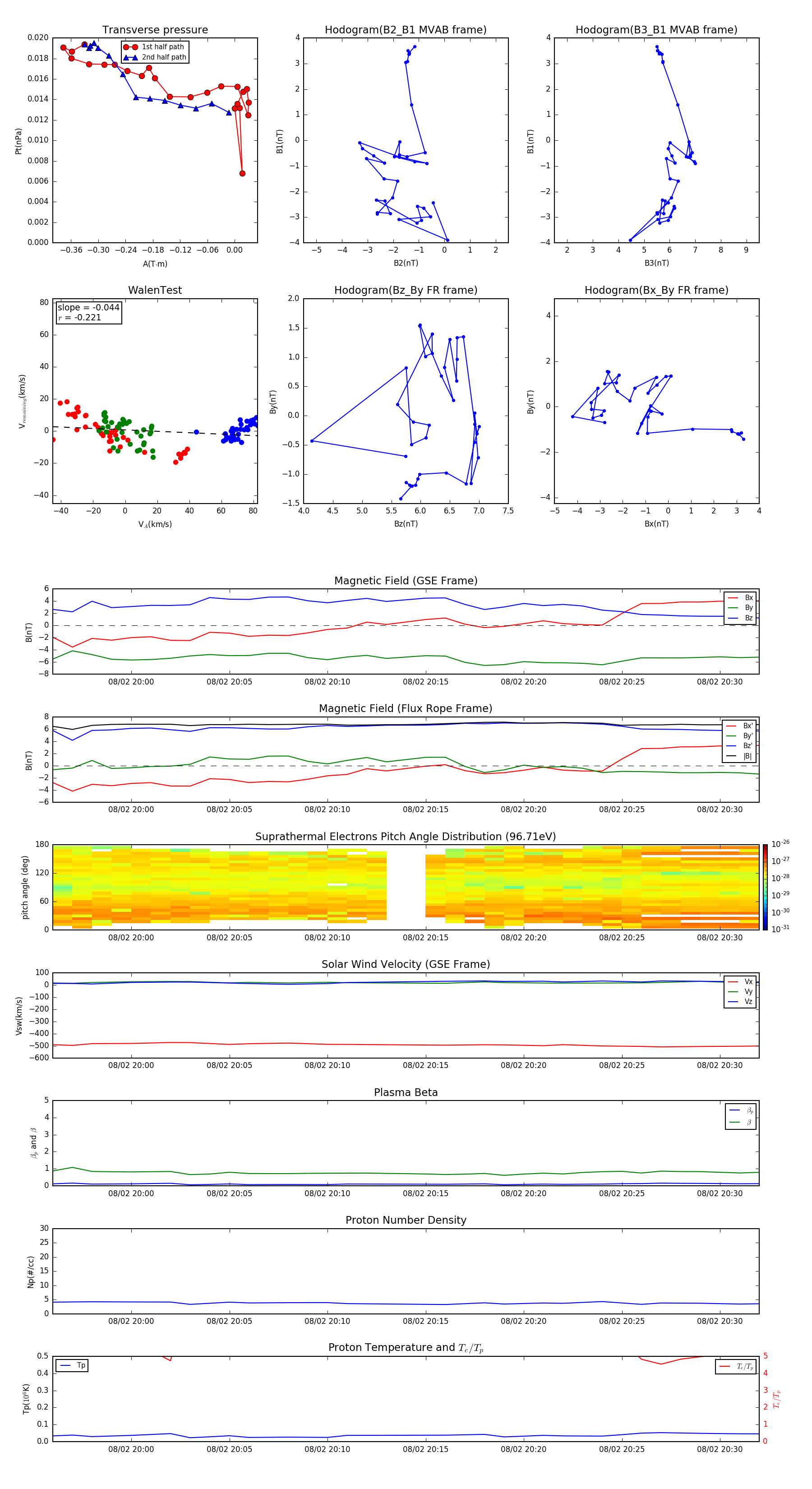Click 'Bx' legend entry in GSE plot
The image size is (812, 1489).
click(x=740, y=598)
